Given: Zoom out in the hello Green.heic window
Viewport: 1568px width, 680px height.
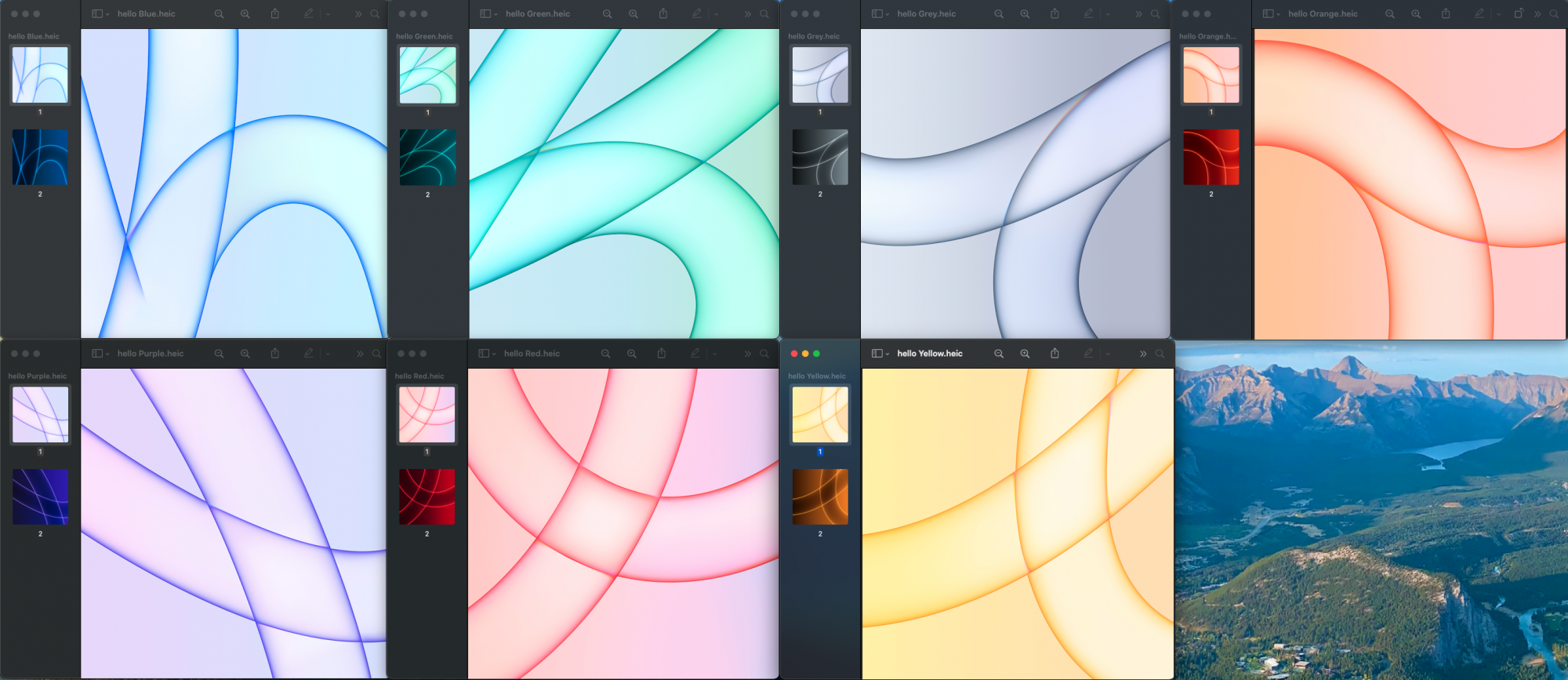Looking at the screenshot, I should pyautogui.click(x=607, y=14).
